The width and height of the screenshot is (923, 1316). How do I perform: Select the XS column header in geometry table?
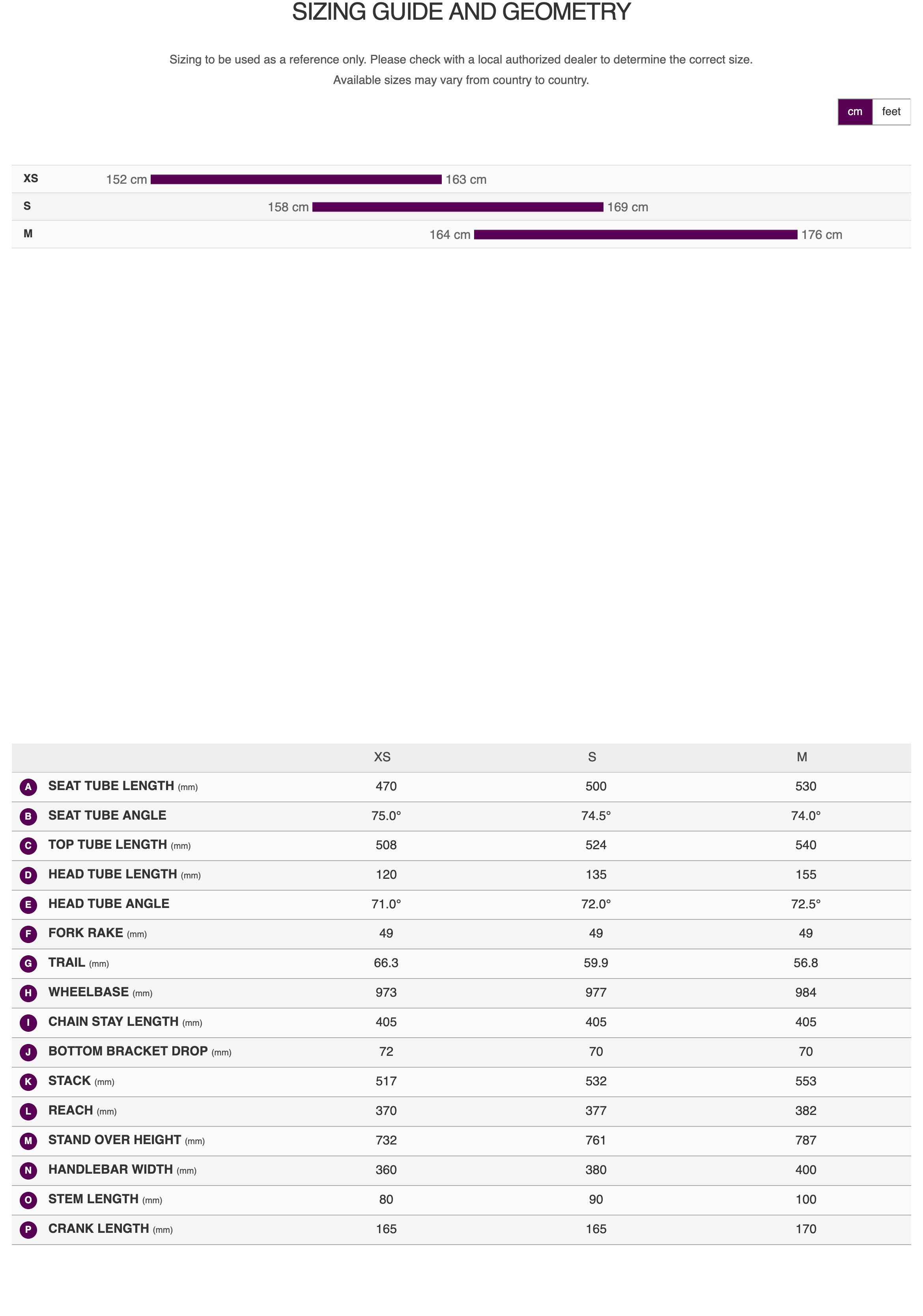point(382,757)
